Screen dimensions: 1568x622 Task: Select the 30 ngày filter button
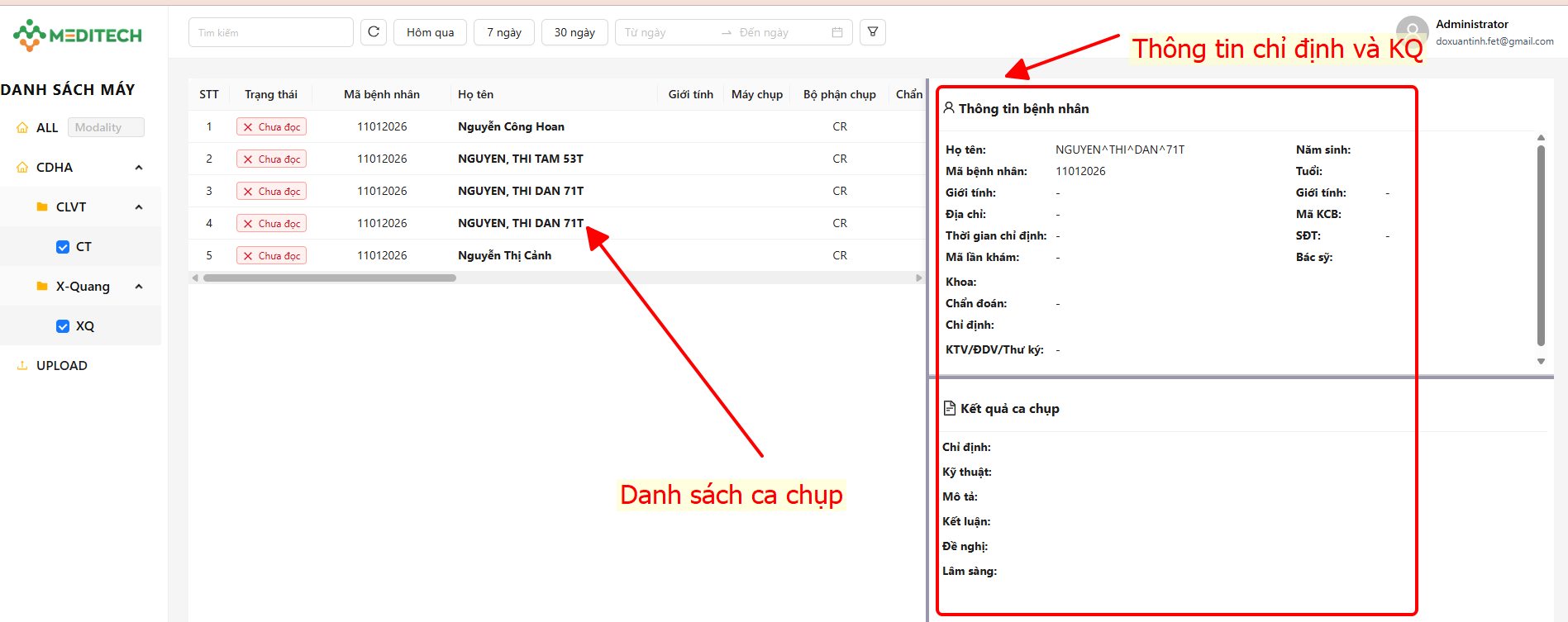pos(574,32)
